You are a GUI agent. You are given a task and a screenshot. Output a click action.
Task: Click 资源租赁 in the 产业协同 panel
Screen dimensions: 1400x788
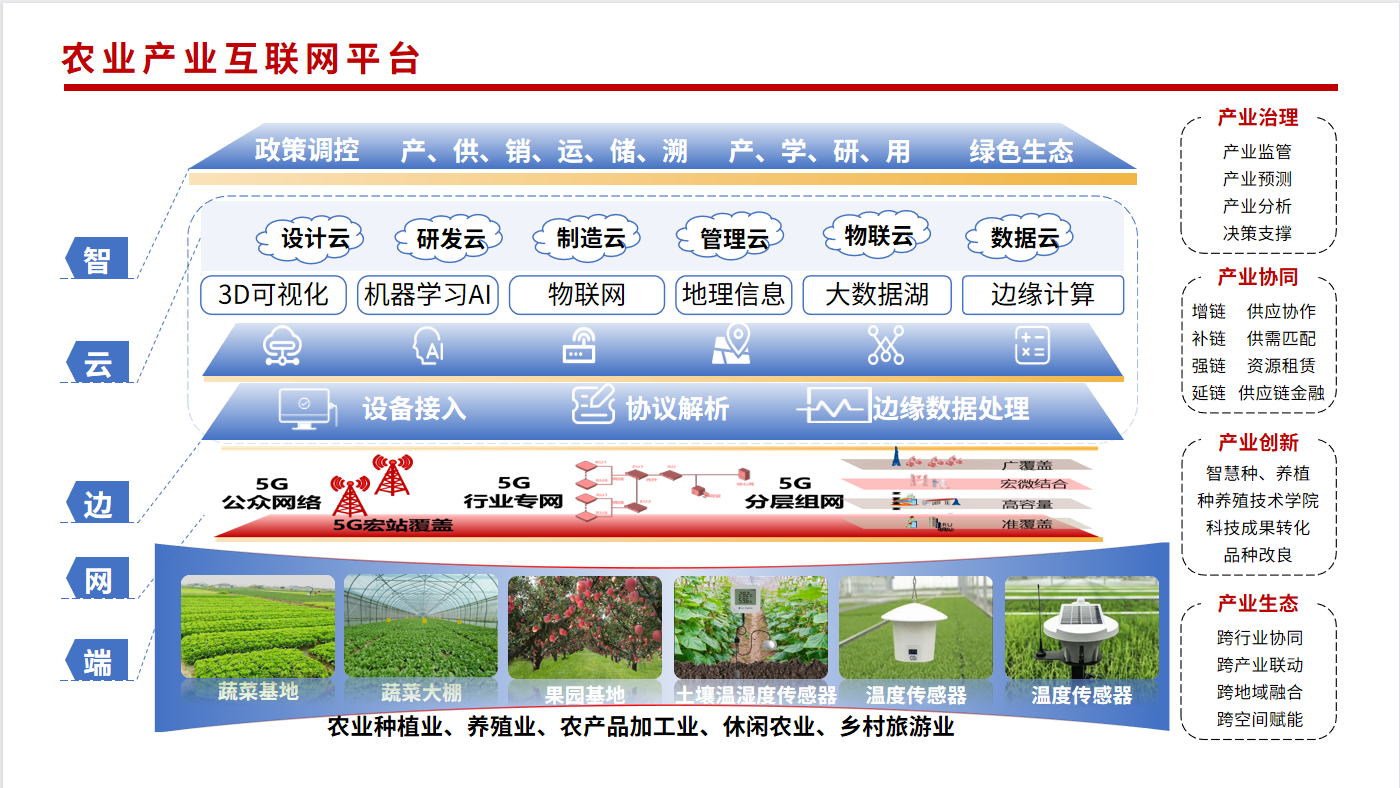click(1281, 366)
